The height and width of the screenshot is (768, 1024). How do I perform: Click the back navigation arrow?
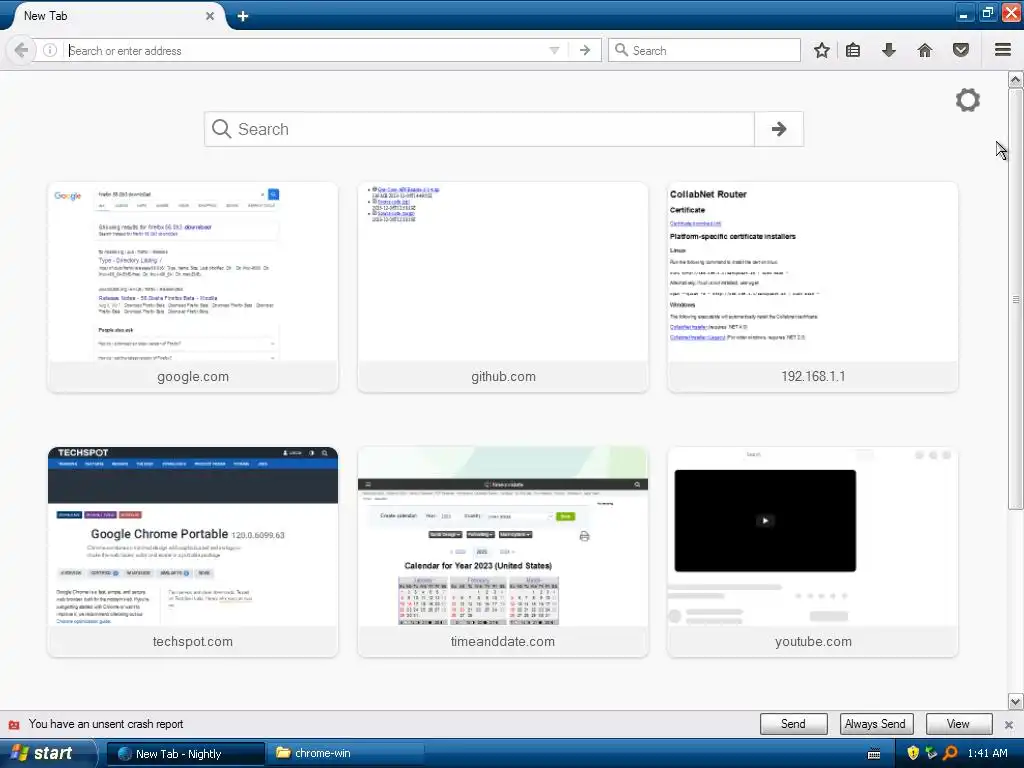tap(21, 50)
